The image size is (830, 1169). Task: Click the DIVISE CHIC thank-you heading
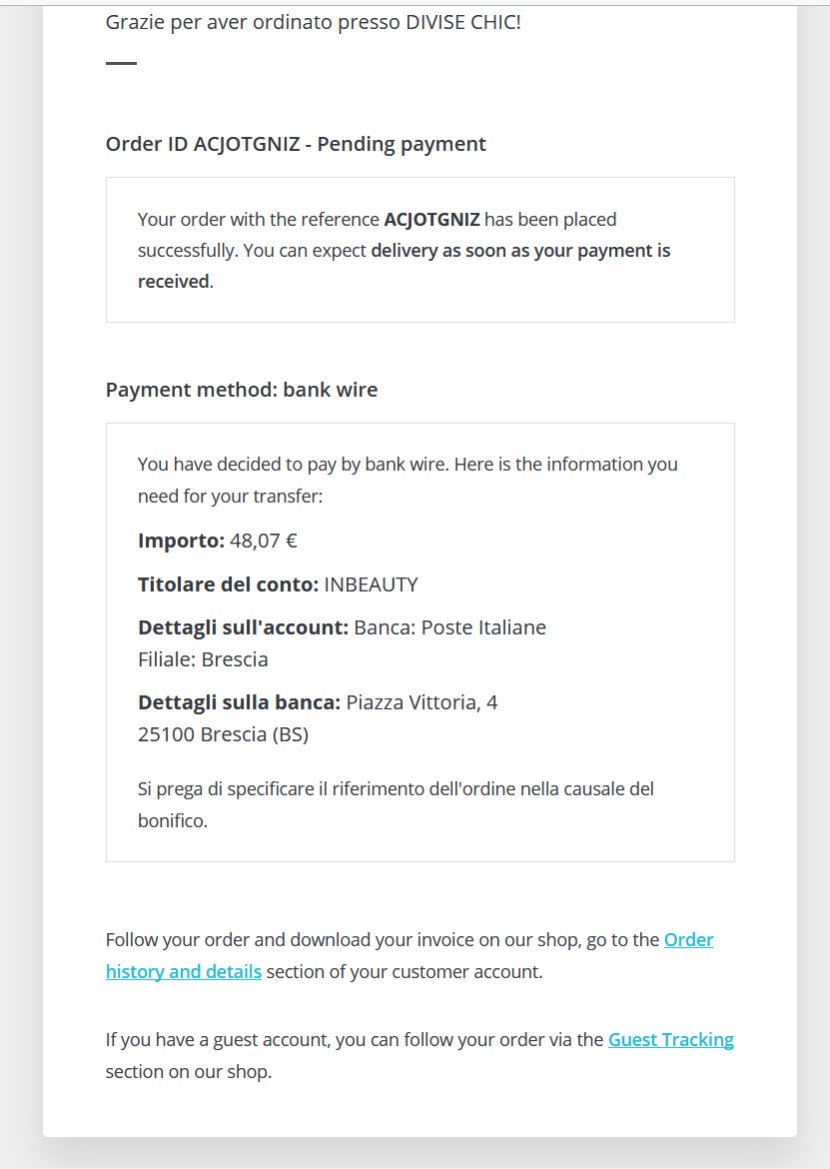pyautogui.click(x=313, y=22)
